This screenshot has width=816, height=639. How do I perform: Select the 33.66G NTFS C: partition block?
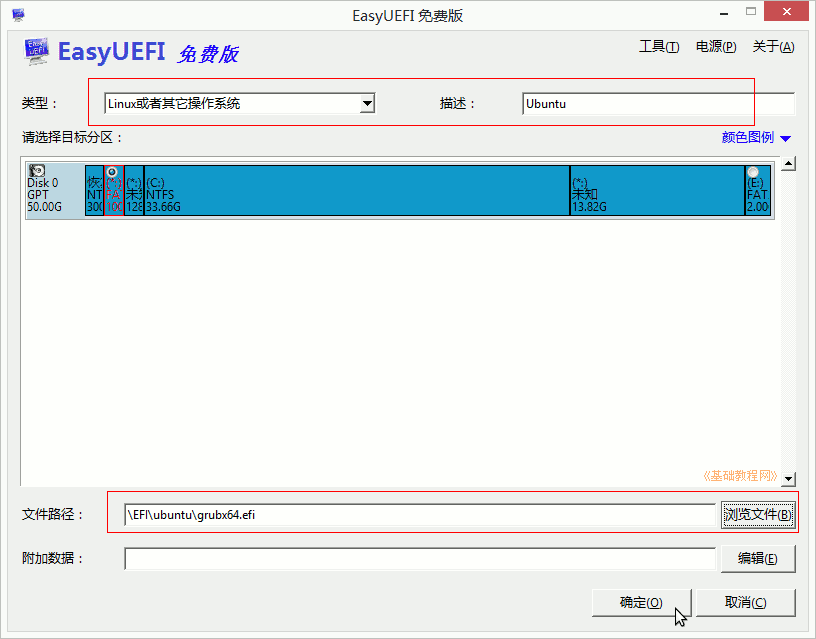pyautogui.click(x=356, y=190)
